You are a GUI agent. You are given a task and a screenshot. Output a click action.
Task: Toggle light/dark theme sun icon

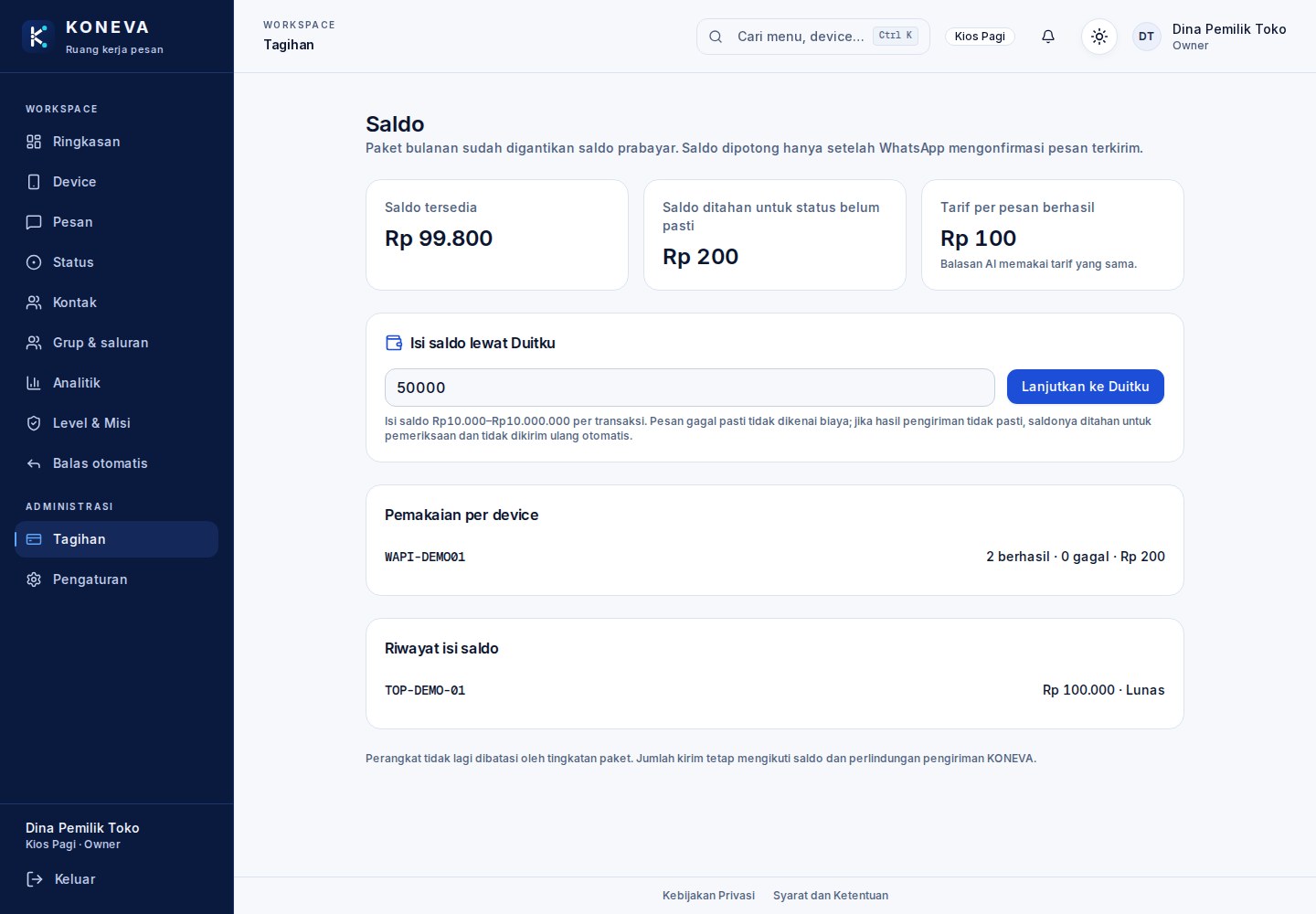[1099, 37]
